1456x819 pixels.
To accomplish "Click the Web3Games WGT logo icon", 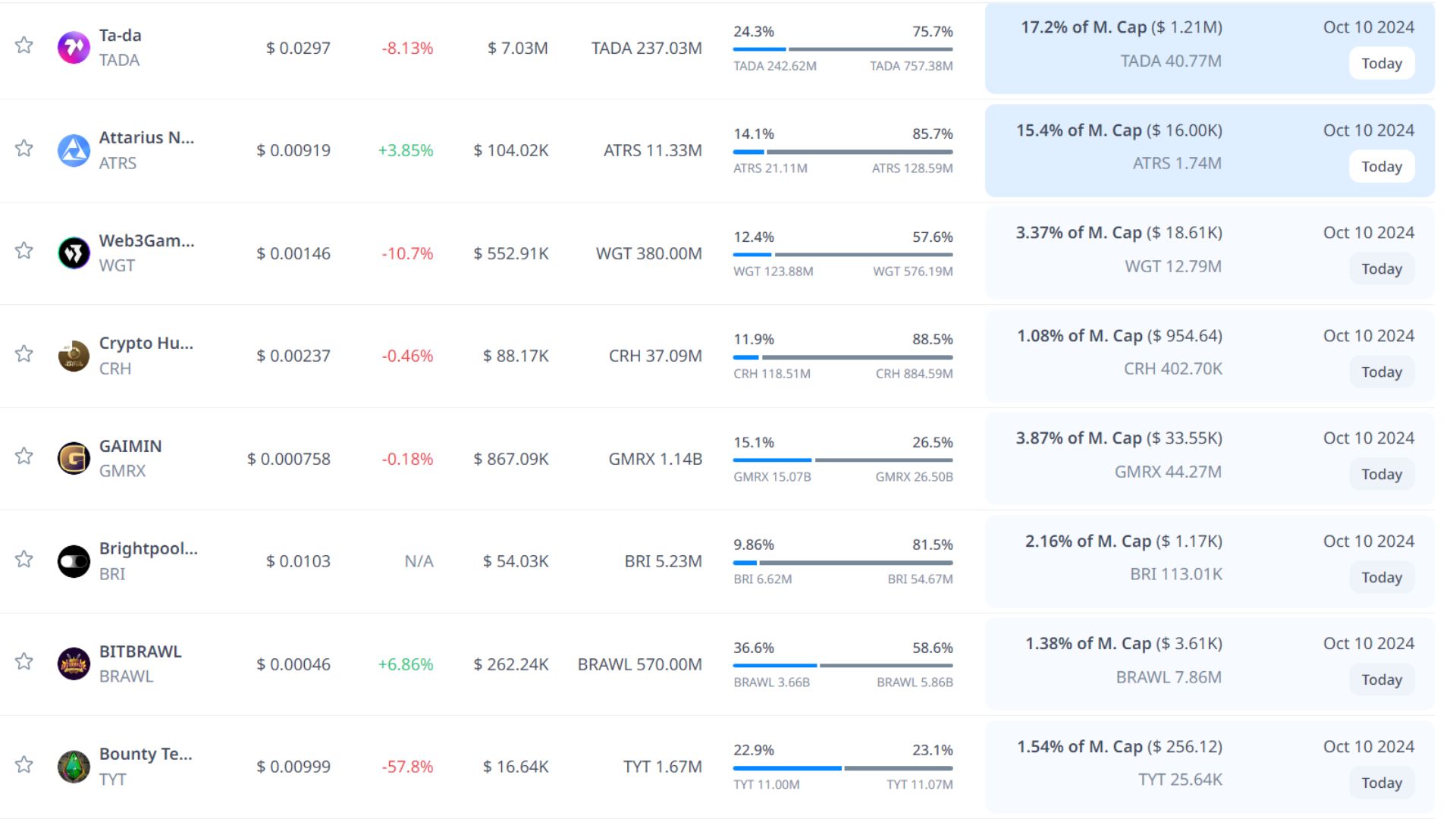I will coord(74,253).
